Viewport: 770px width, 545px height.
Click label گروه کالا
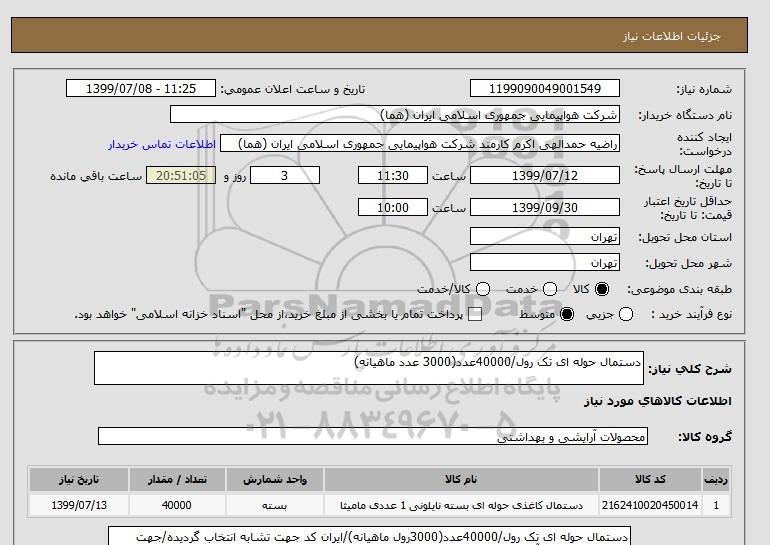[x=705, y=436]
